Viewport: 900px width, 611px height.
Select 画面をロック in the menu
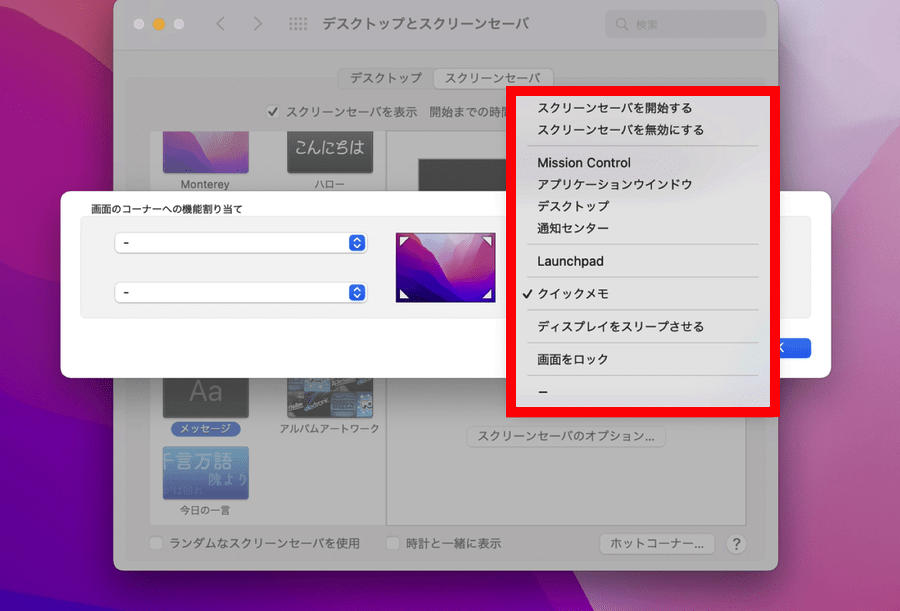[x=572, y=359]
